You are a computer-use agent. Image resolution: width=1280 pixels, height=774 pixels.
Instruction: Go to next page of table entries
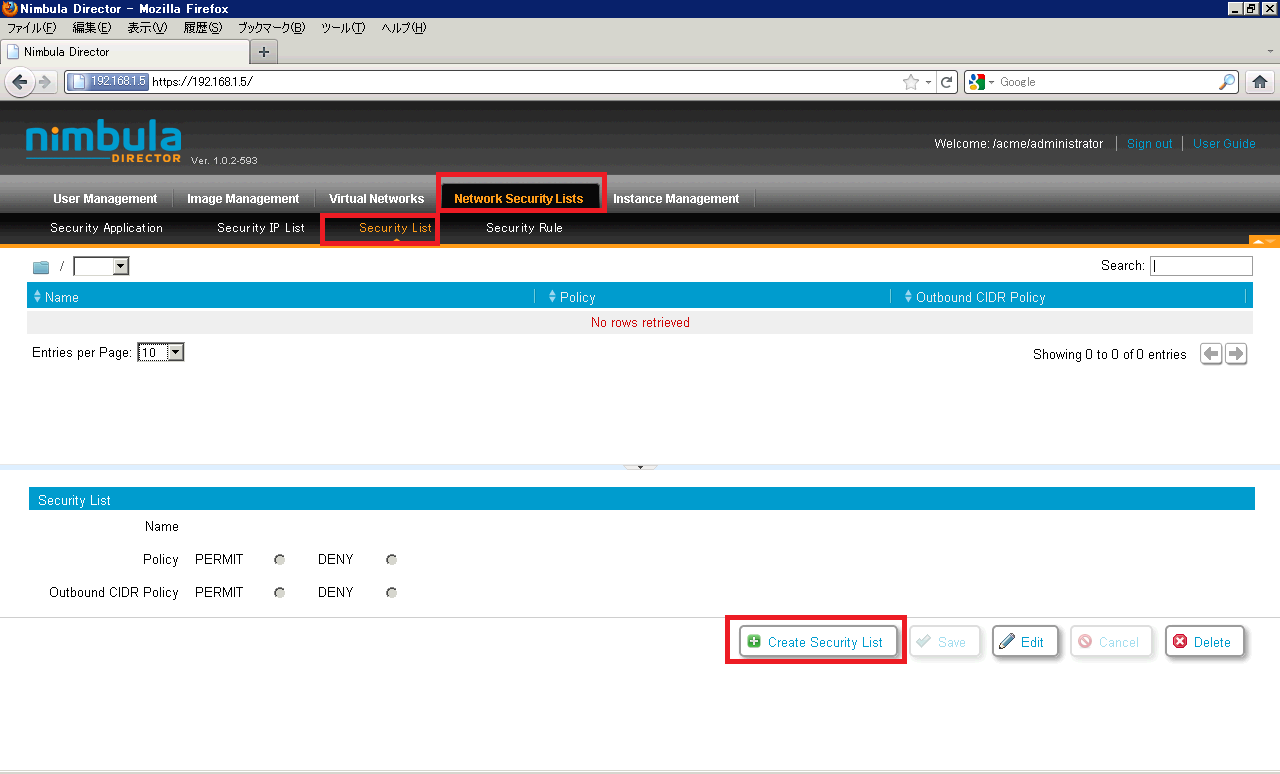pyautogui.click(x=1236, y=354)
